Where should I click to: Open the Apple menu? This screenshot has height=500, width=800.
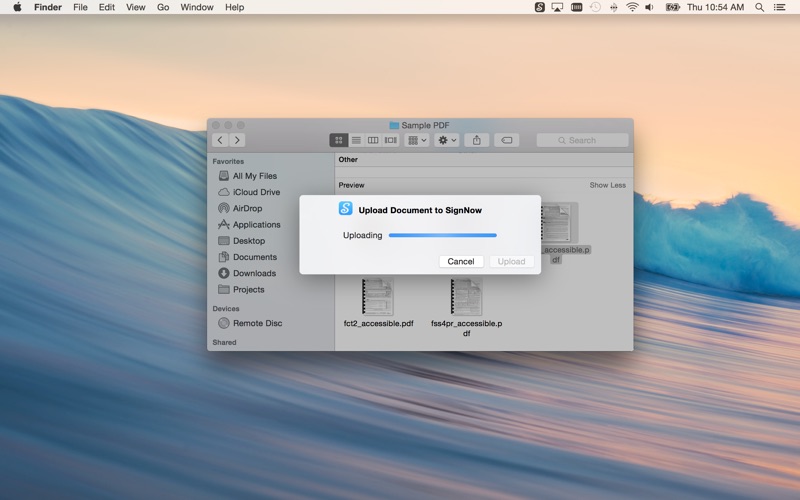17,7
